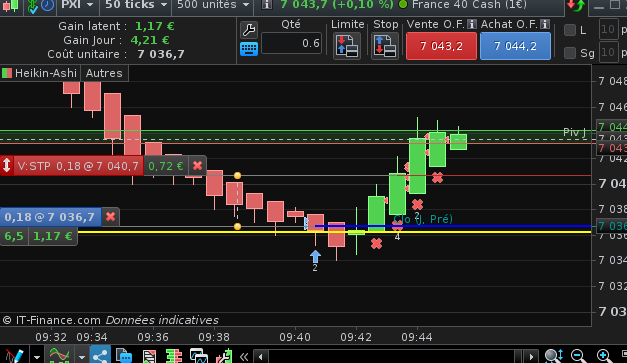Image resolution: width=627 pixels, height=363 pixels.
Task: Click the zoom in magnifier icon
Action: tap(604, 355)
